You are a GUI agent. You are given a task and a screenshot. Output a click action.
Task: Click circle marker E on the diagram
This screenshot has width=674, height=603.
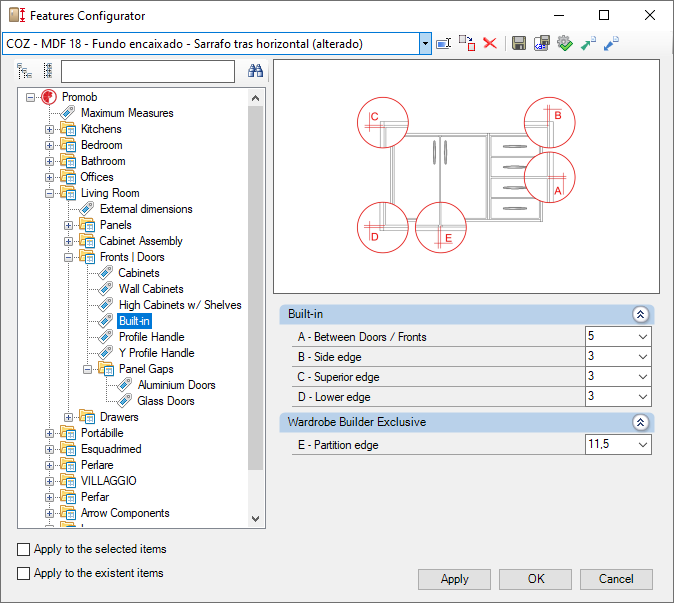coord(441,227)
